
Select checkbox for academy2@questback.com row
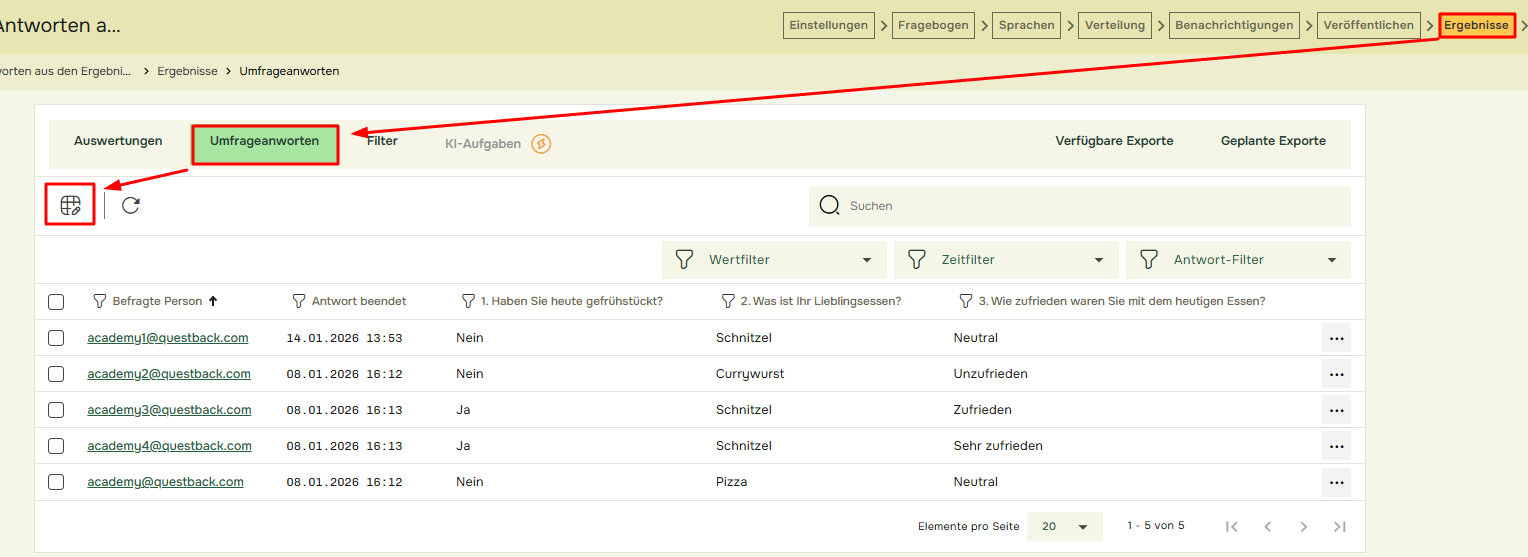click(56, 374)
